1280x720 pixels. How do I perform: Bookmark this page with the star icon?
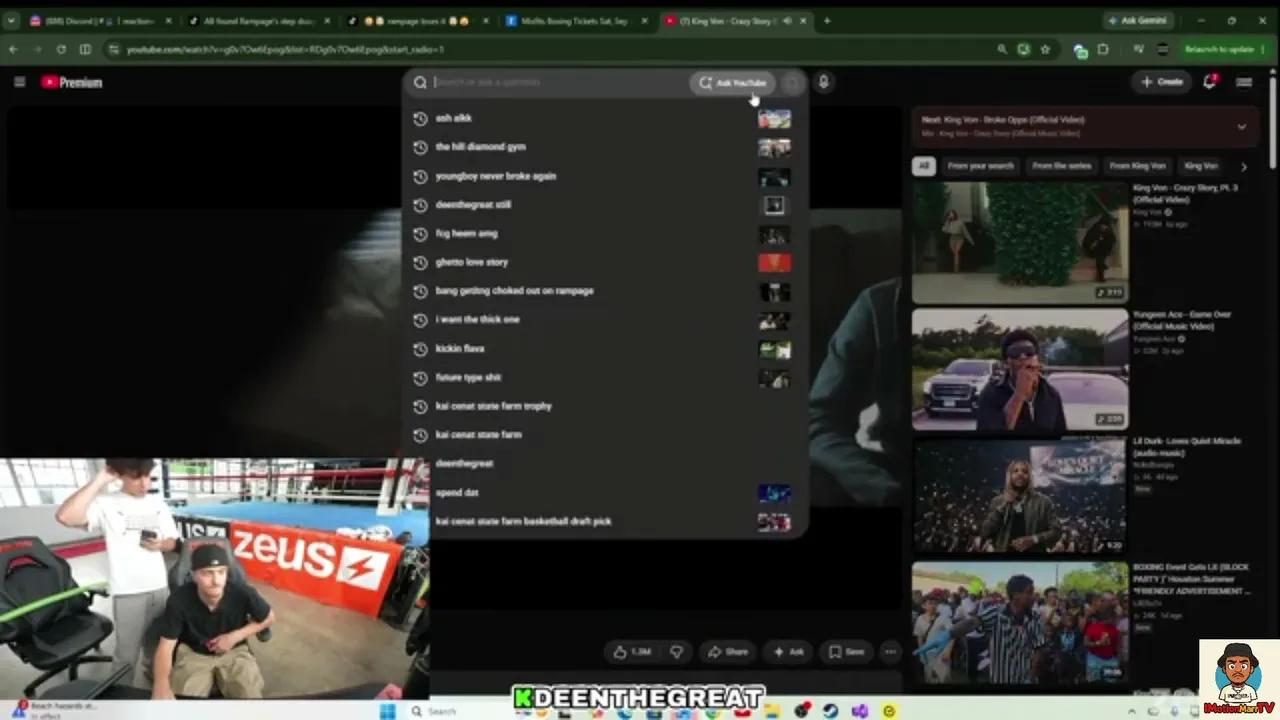1045,49
